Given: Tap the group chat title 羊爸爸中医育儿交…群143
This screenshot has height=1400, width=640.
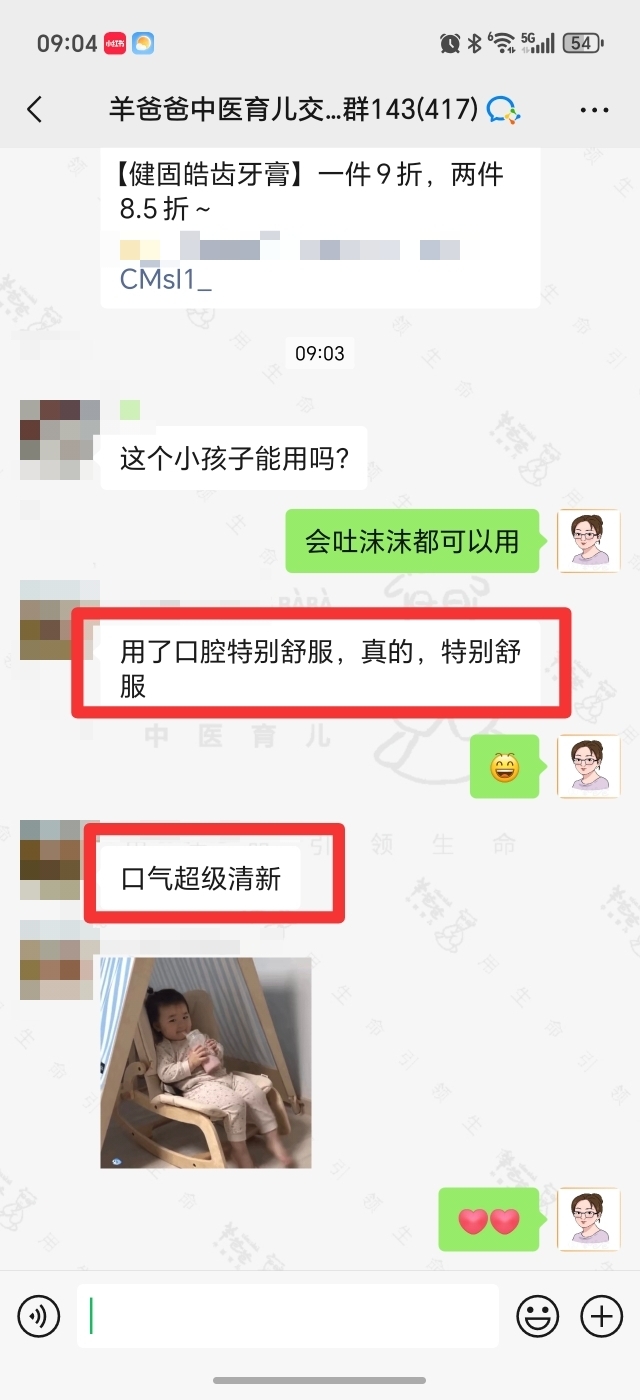Looking at the screenshot, I should (x=293, y=109).
